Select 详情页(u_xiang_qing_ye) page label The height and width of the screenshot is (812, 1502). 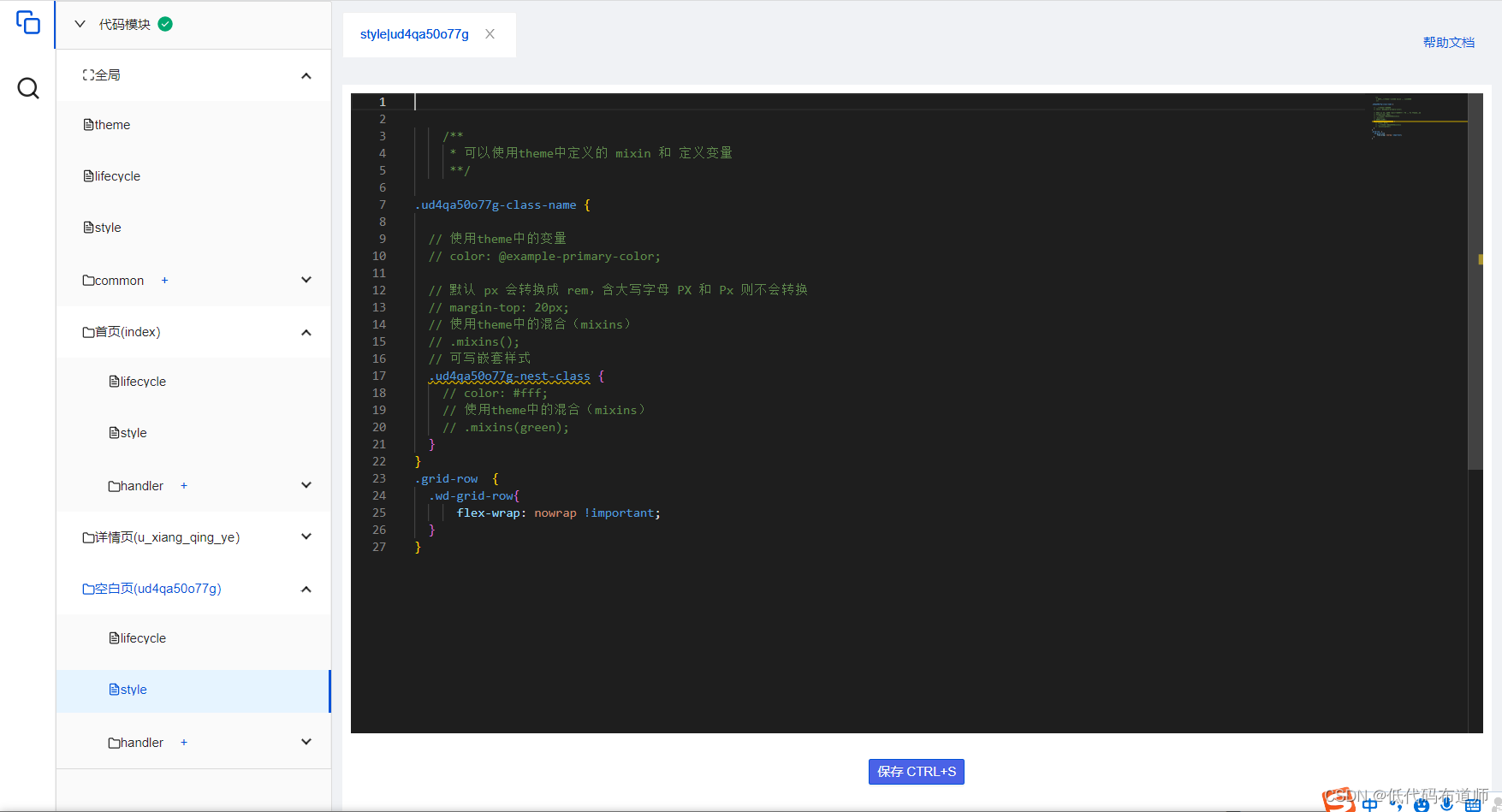[168, 537]
